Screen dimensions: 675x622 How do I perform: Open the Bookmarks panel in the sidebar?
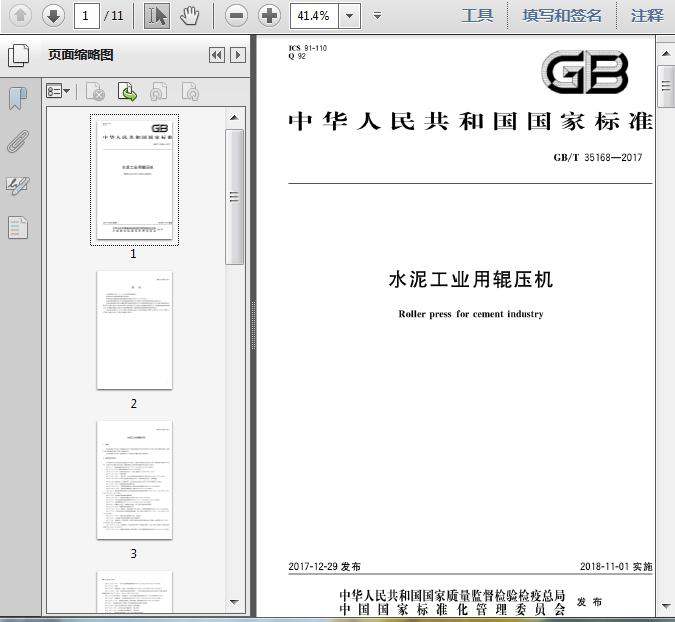point(18,98)
